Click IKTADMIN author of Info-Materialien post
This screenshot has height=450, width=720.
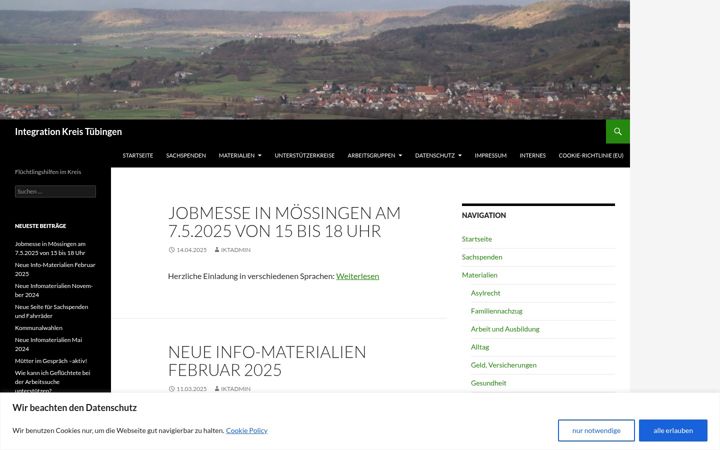coord(236,389)
